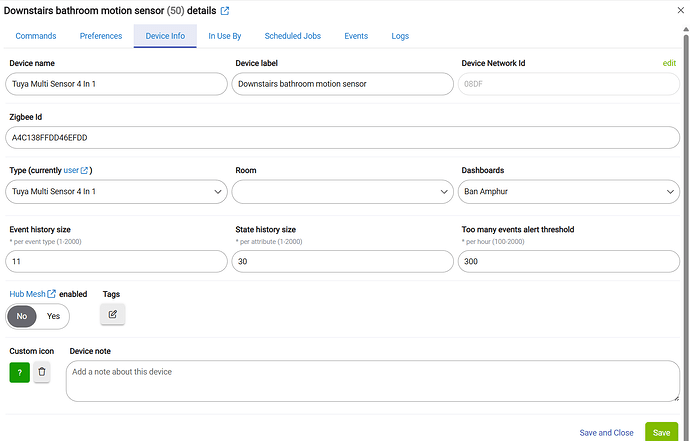Open device details external link icon
The width and height of the screenshot is (690, 441).
(225, 11)
